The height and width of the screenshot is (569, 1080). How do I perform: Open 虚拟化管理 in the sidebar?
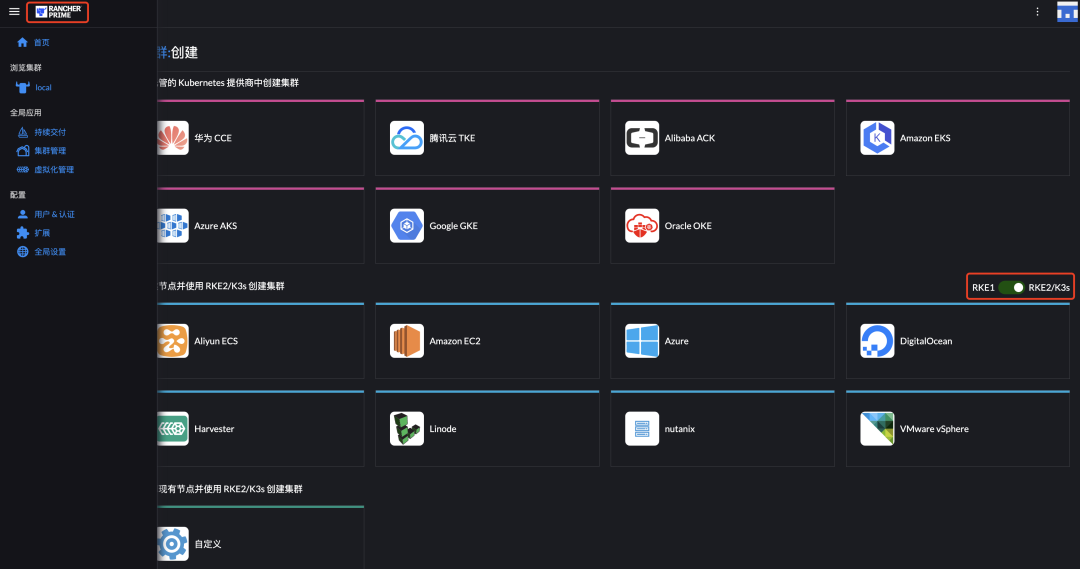click(x=54, y=169)
